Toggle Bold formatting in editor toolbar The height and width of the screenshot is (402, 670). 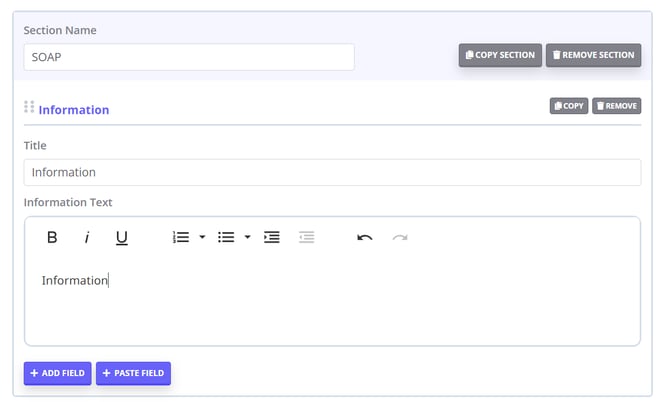pyautogui.click(x=52, y=238)
